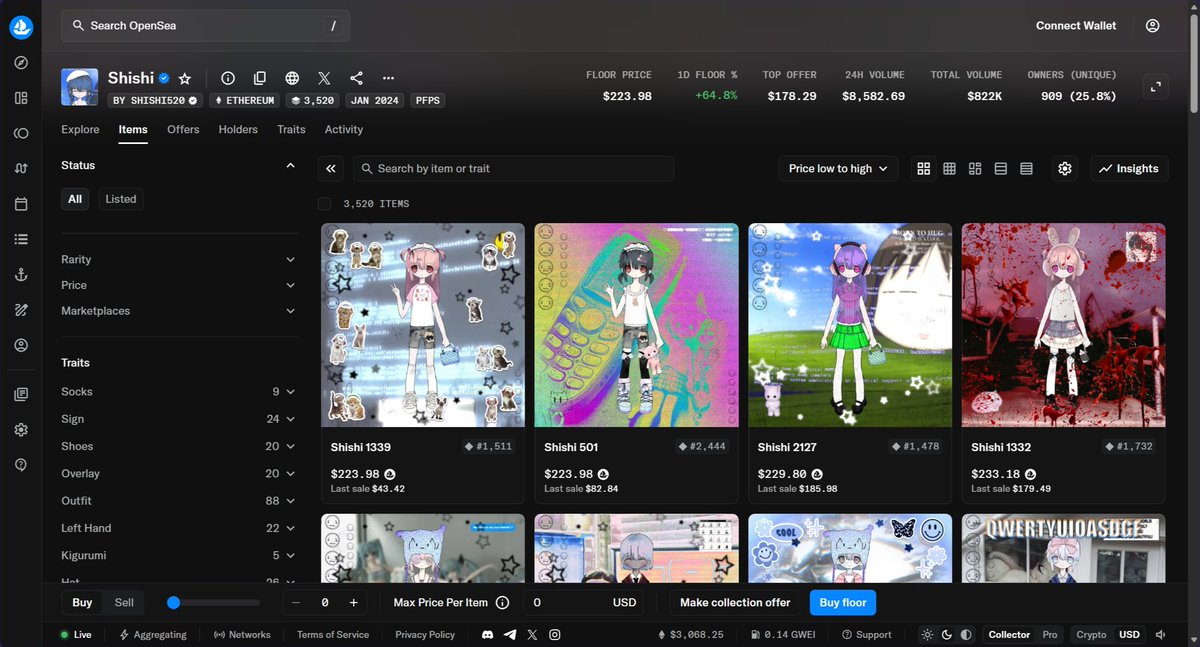
Task: Open the calendar drops icon in sidebar
Action: (21, 204)
